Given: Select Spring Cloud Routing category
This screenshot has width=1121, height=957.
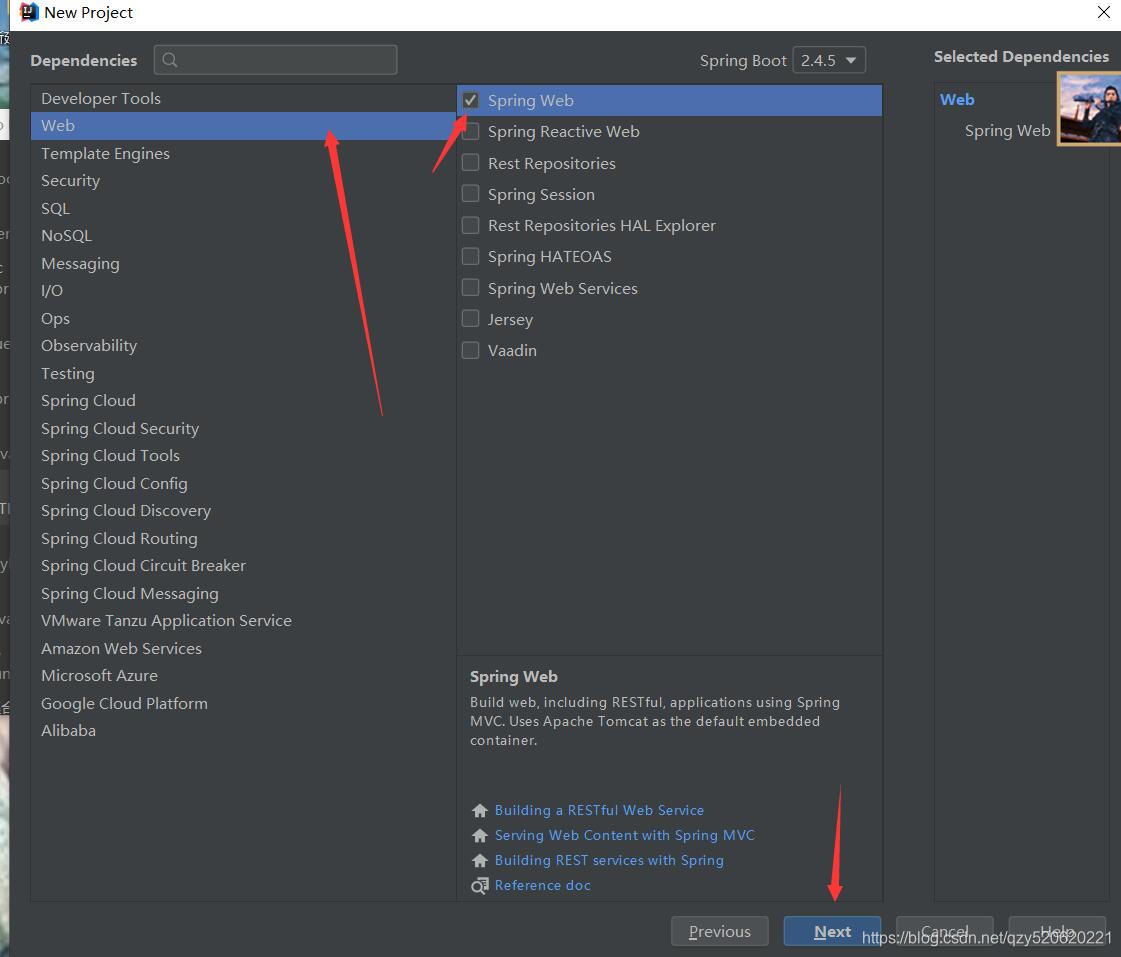Looking at the screenshot, I should (x=243, y=539).
